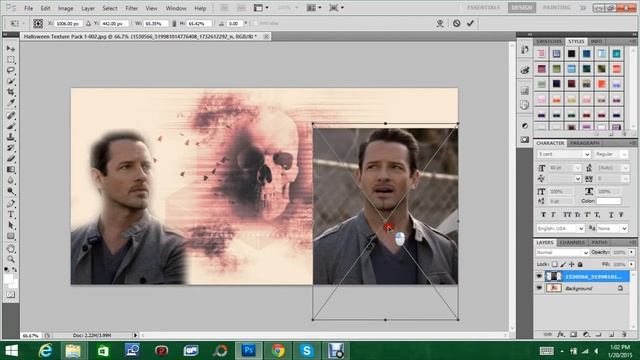Image resolution: width=640 pixels, height=360 pixels.
Task: Toggle Underline in Character panel
Action: click(611, 215)
